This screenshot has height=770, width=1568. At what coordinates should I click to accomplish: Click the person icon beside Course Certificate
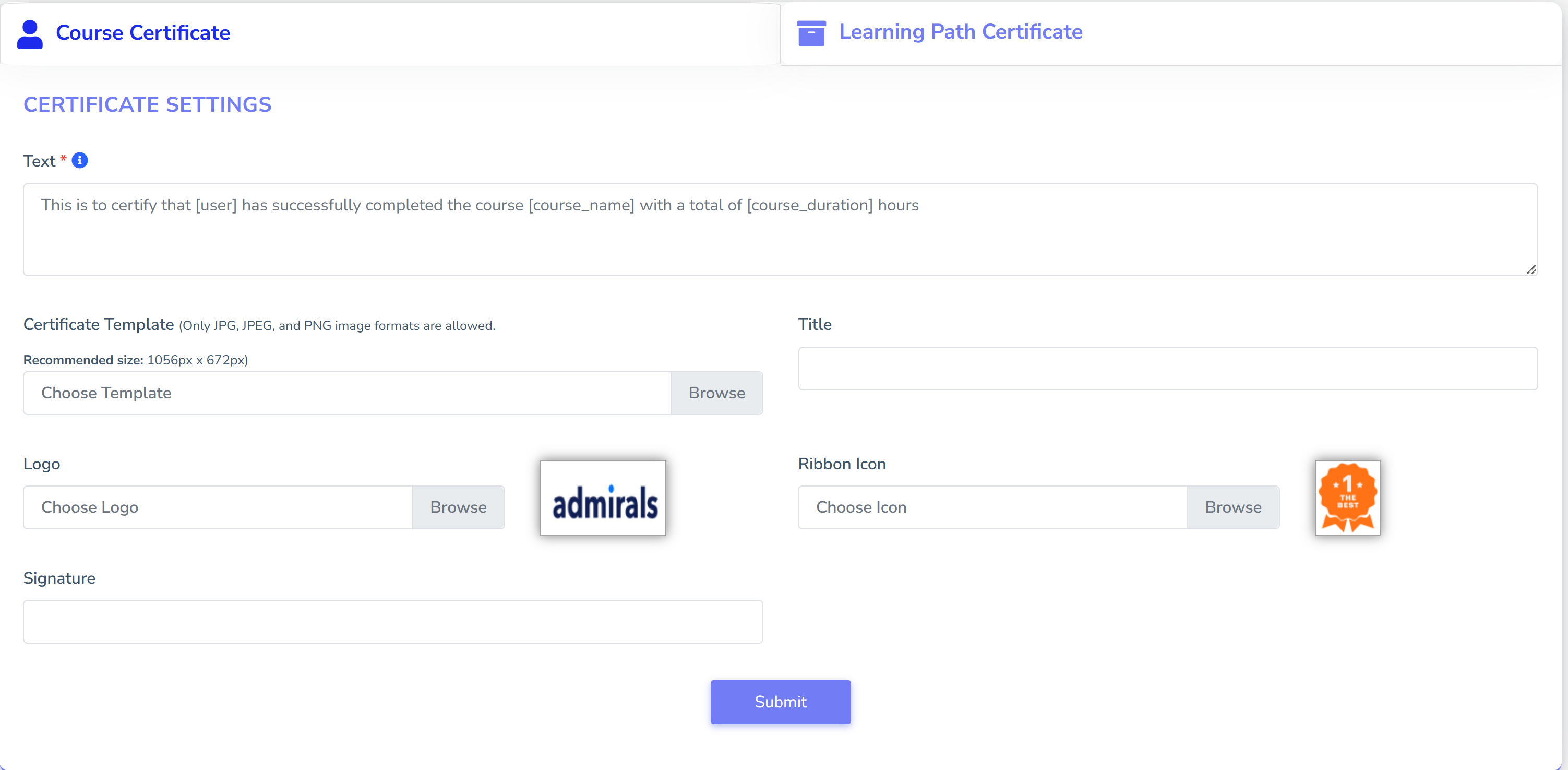(x=29, y=33)
